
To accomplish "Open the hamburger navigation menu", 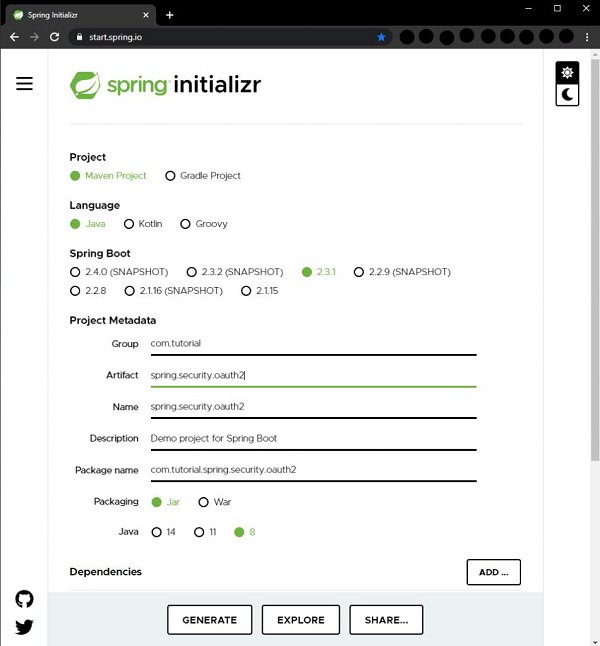I will [x=25, y=84].
